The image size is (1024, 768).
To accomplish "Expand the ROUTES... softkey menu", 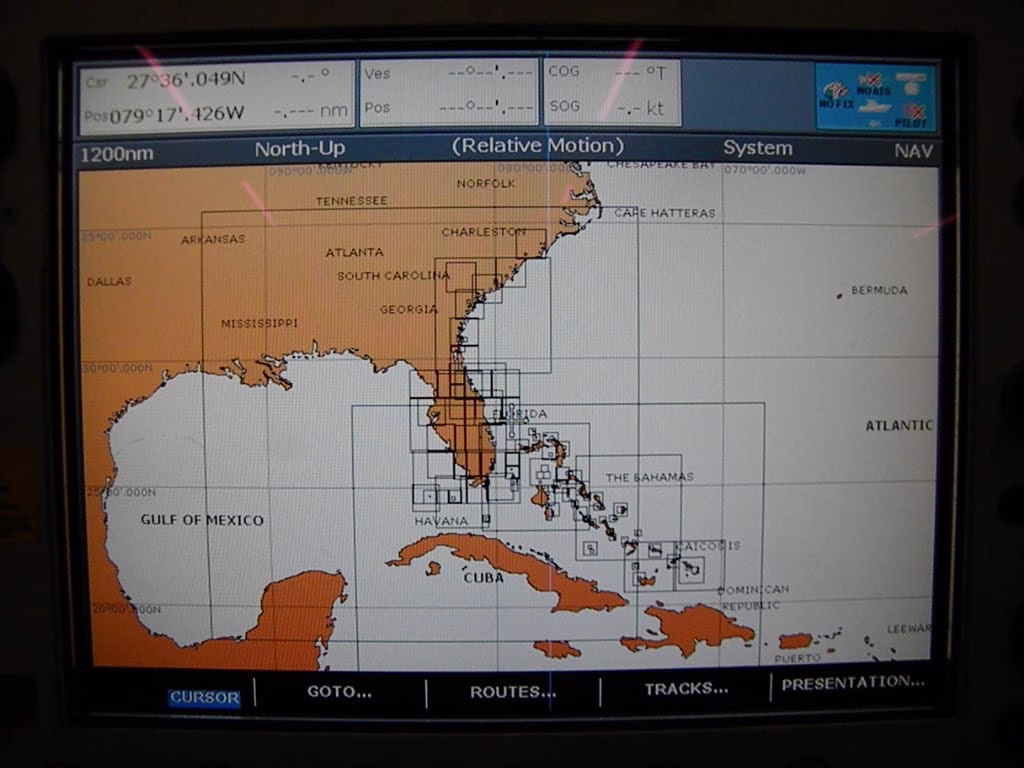I will [x=512, y=691].
